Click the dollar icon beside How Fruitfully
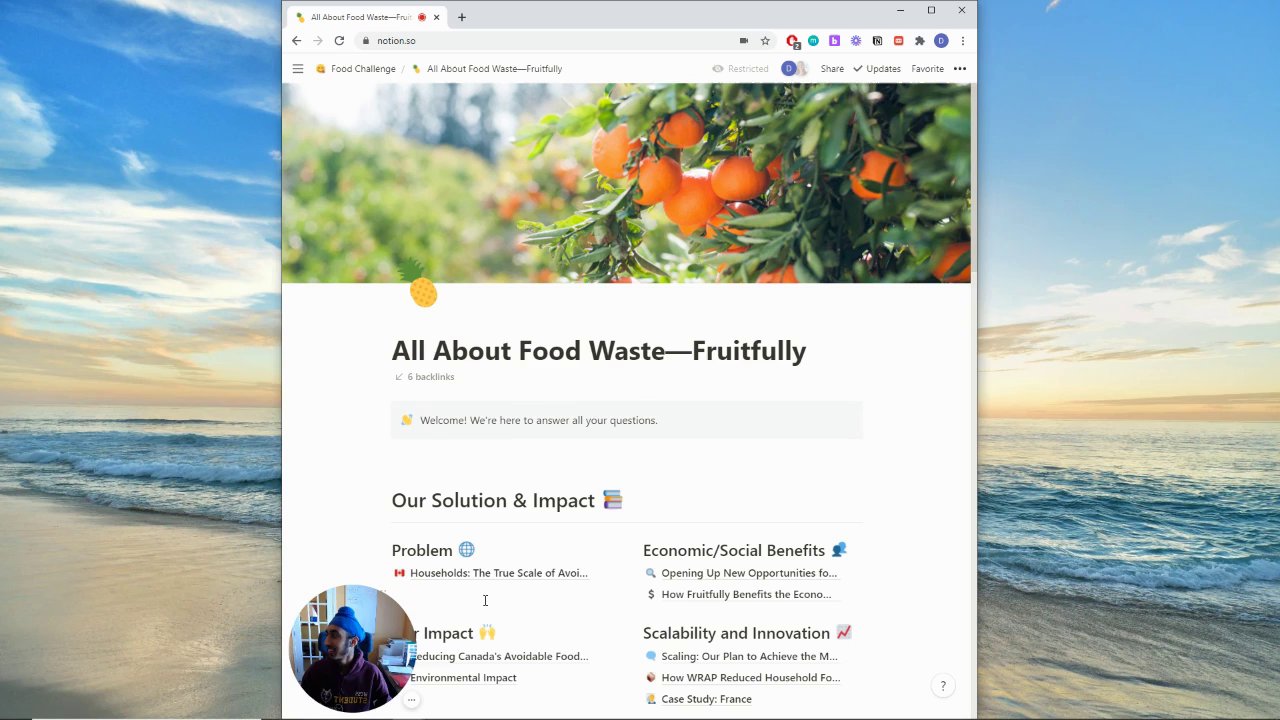 click(x=651, y=594)
